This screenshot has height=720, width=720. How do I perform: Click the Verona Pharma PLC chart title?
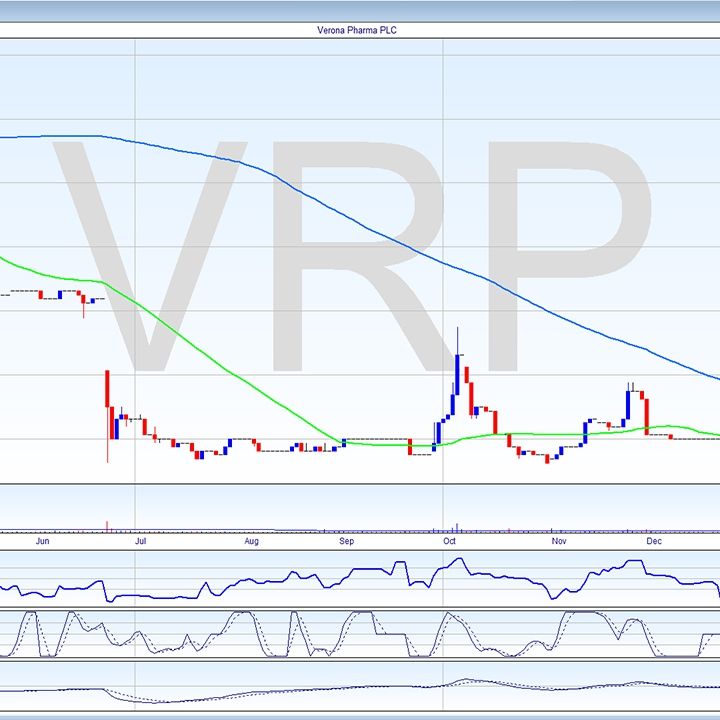point(357,30)
